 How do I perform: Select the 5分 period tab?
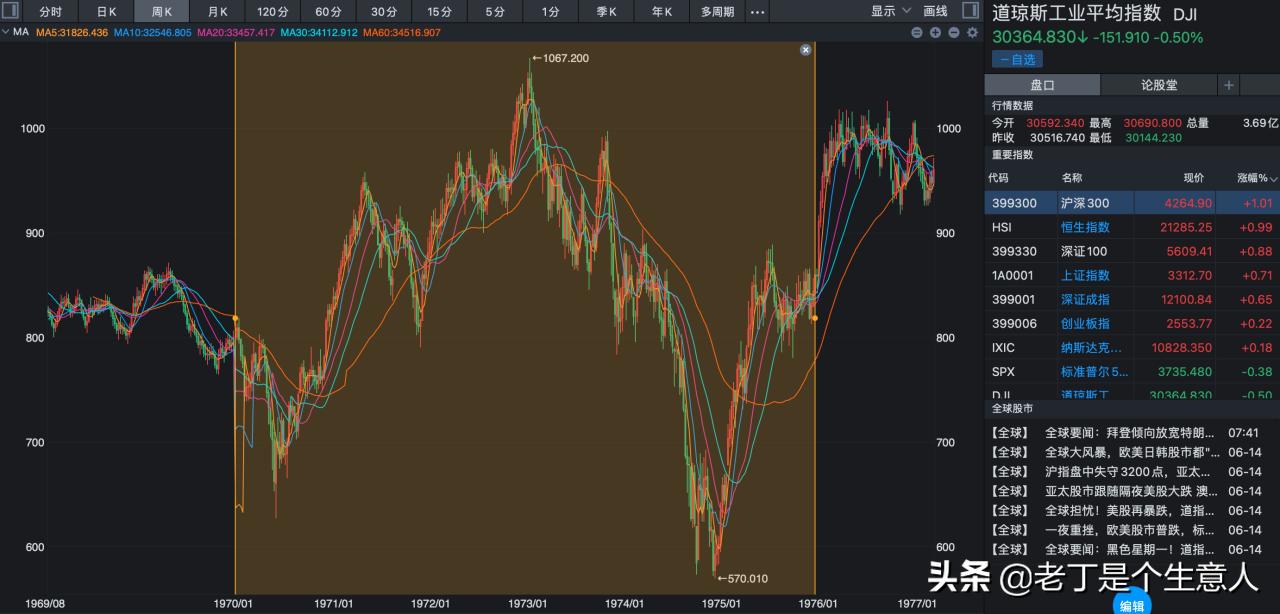495,12
